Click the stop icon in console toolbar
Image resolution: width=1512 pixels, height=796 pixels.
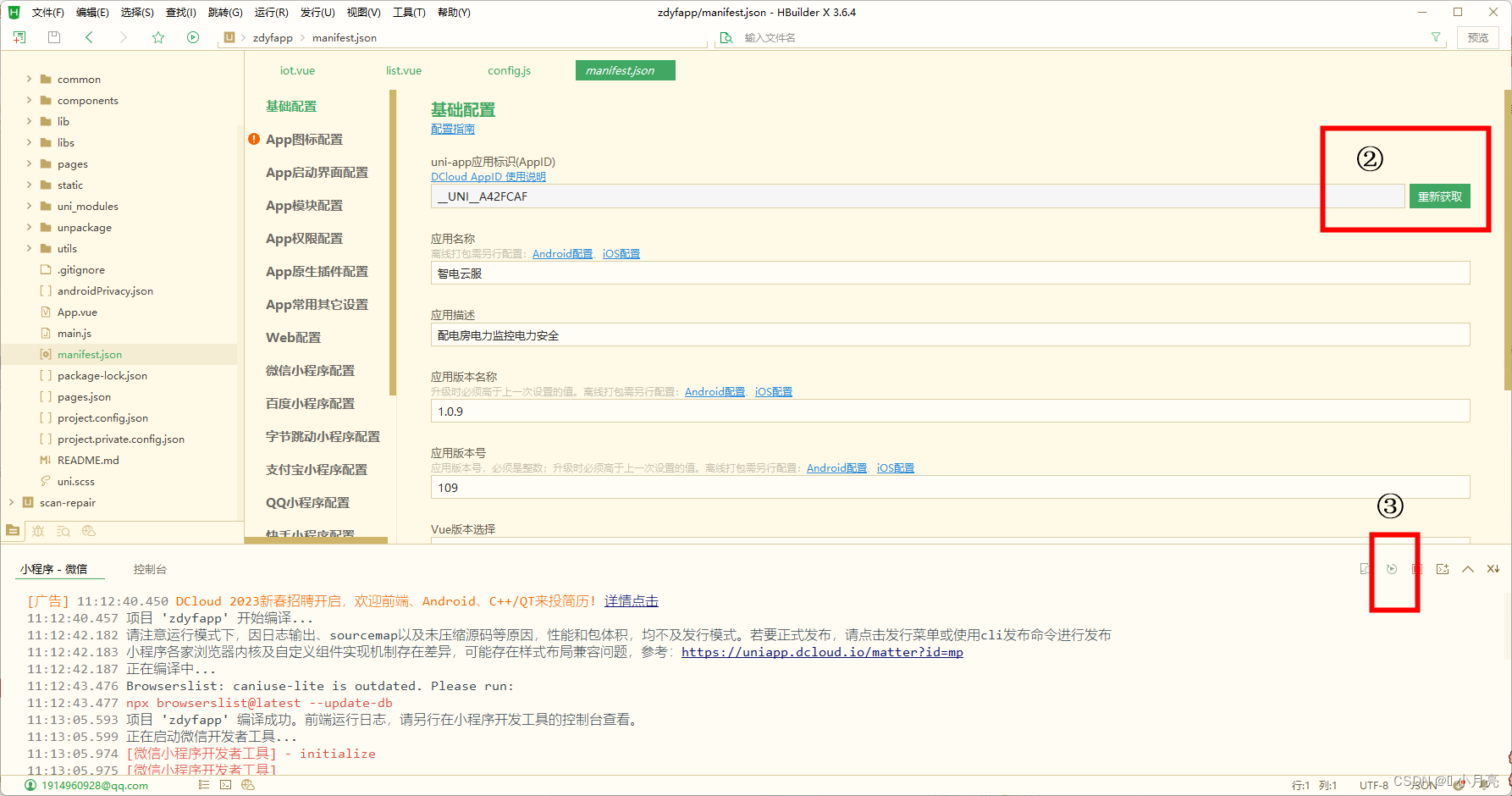tap(1417, 569)
